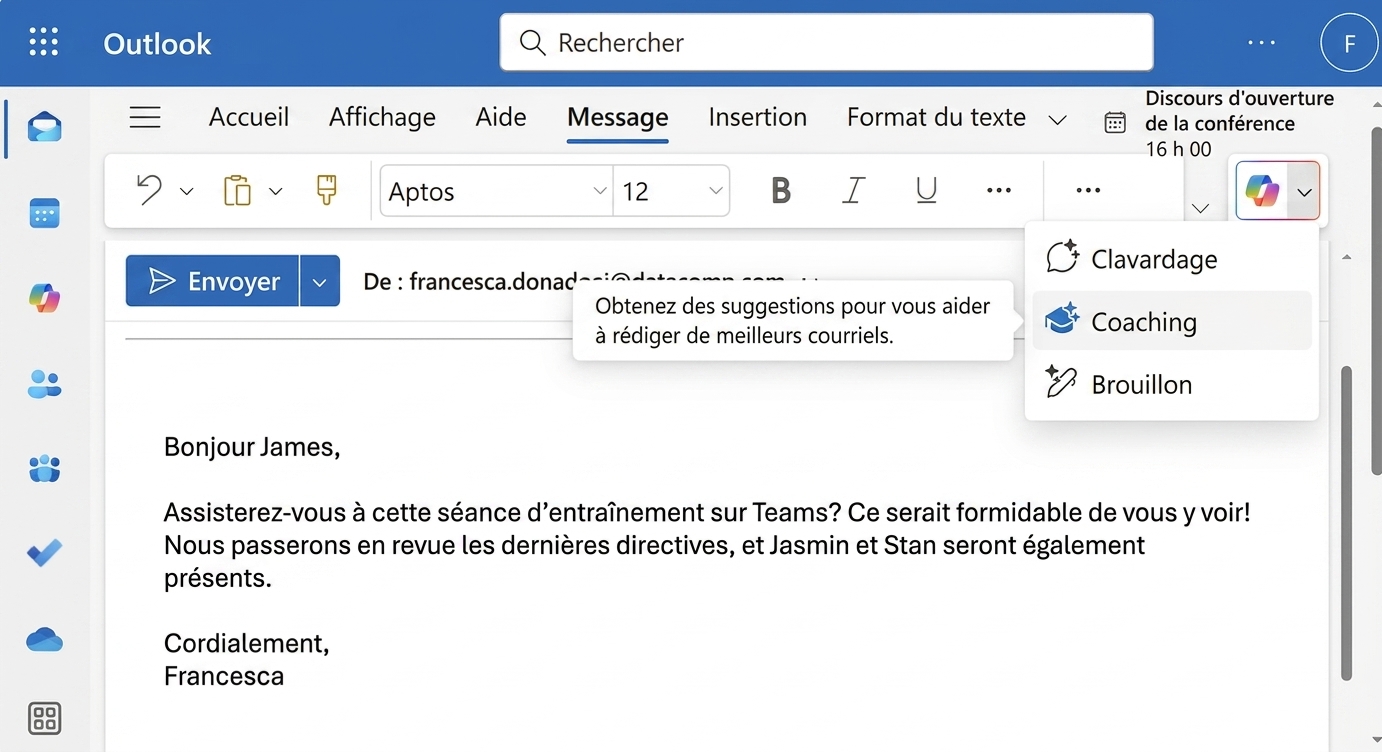This screenshot has height=752, width=1382.
Task: Expand the ribbon display chevron
Action: coord(1201,208)
